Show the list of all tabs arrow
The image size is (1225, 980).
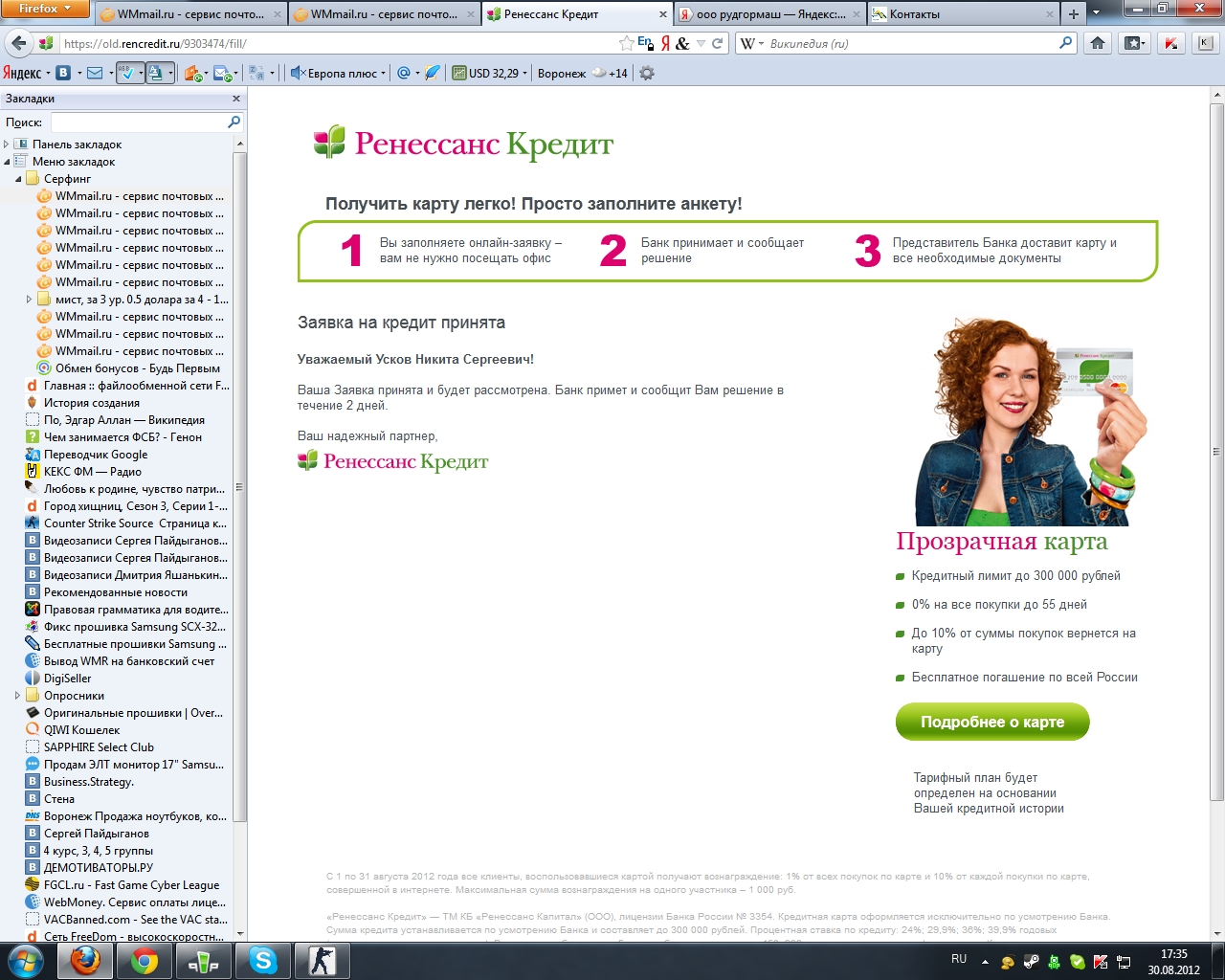coord(1097,14)
